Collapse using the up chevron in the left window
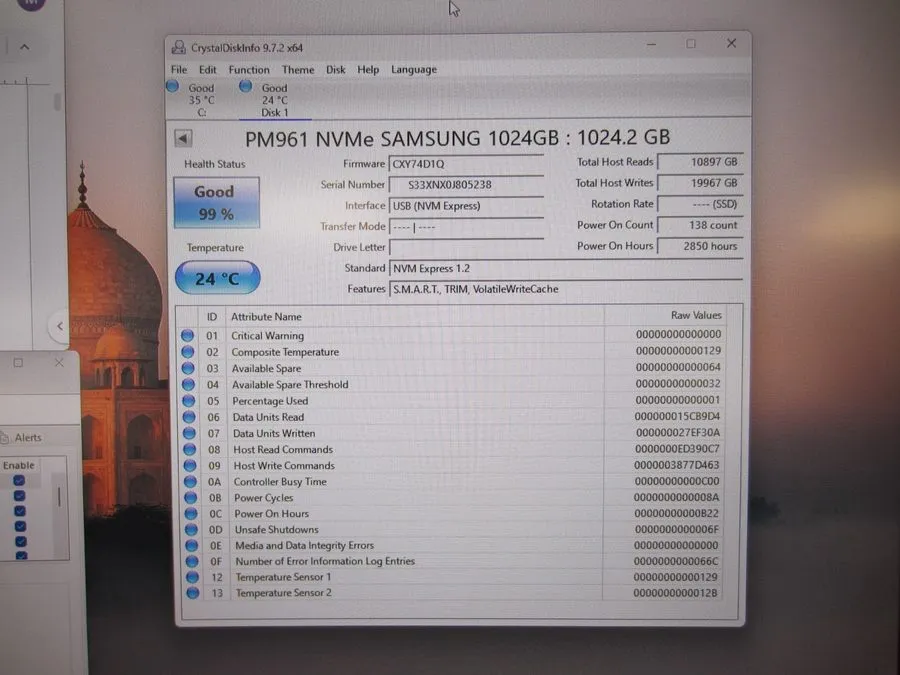900x675 pixels. (25, 47)
